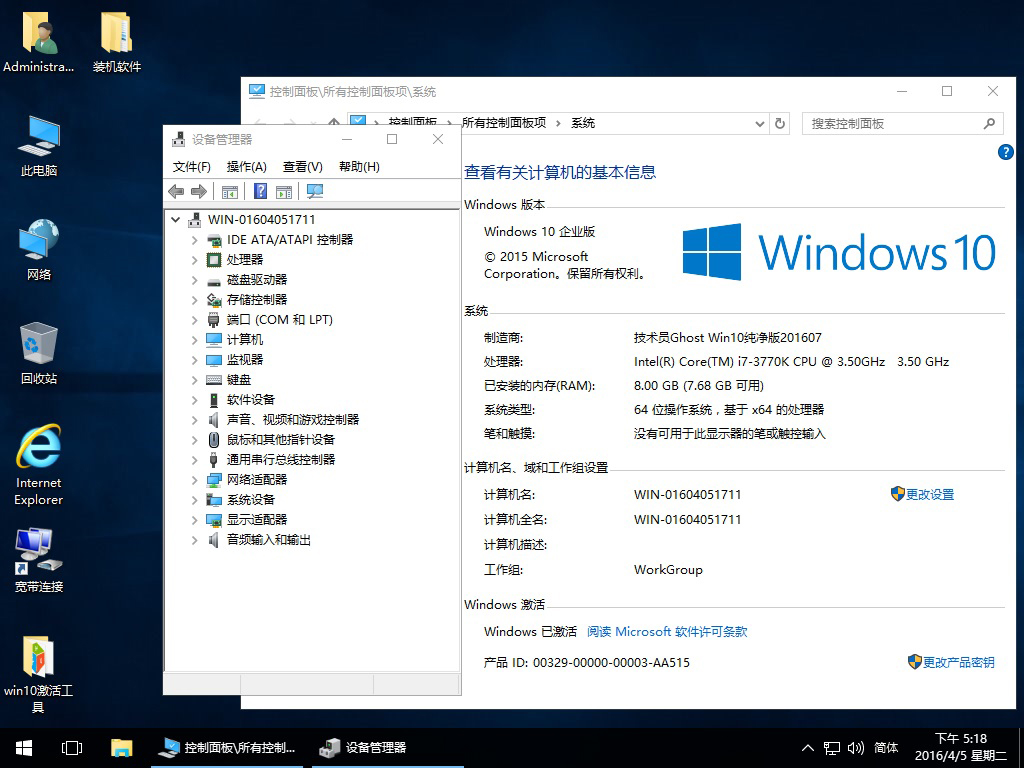
Task: Expand the 声音、视频和游戏控制器 node
Action: click(195, 420)
